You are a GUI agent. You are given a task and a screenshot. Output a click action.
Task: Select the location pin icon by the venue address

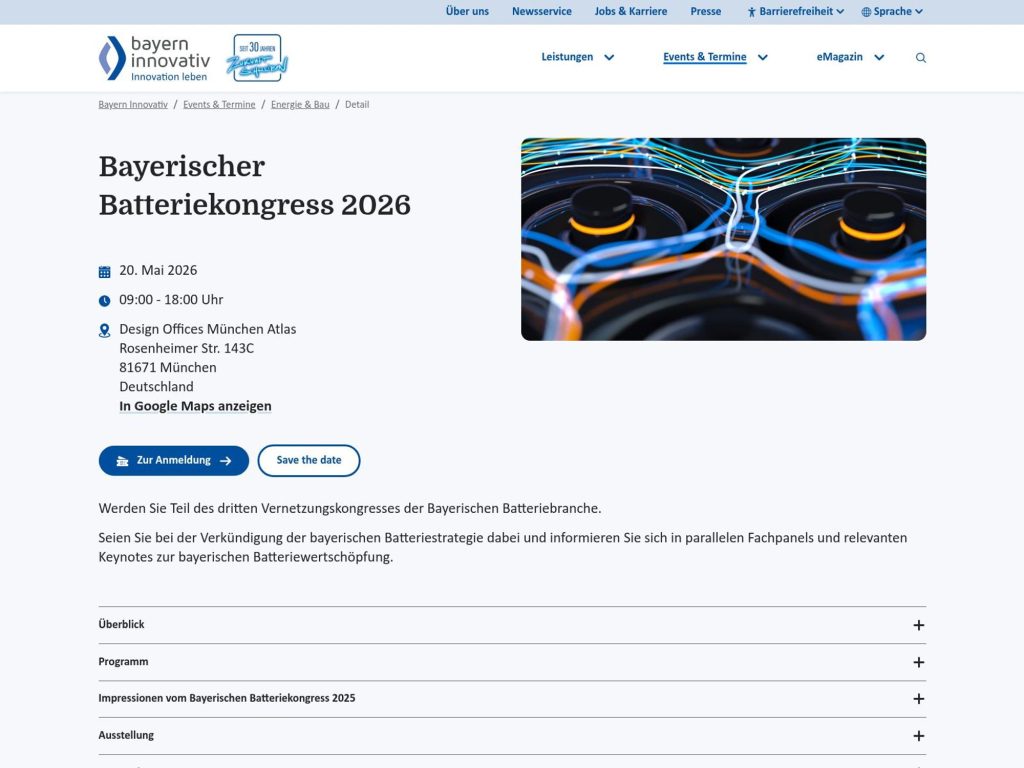pyautogui.click(x=104, y=329)
